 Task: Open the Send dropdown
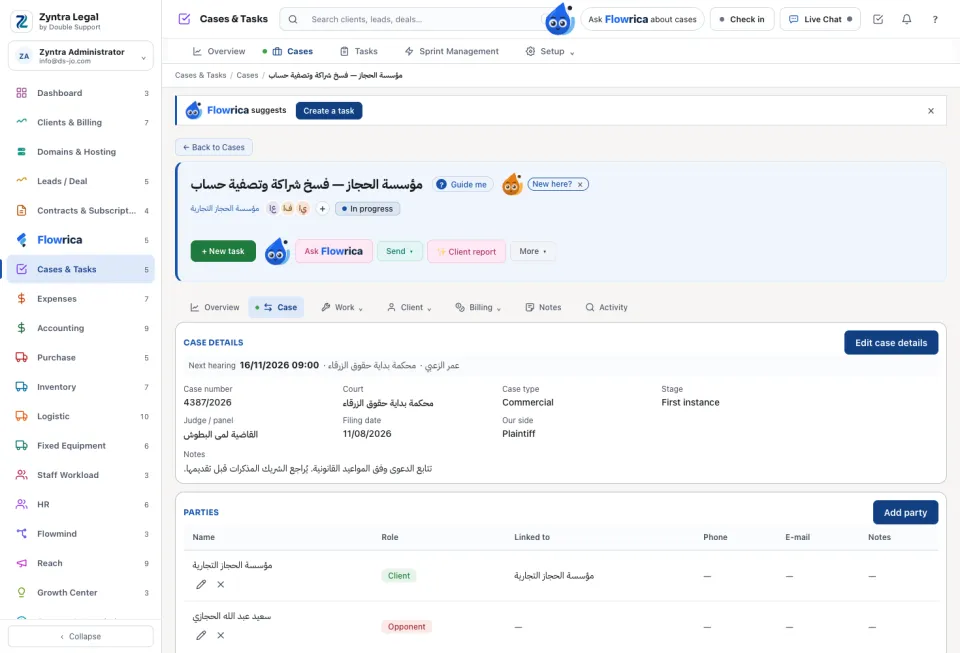tap(399, 252)
